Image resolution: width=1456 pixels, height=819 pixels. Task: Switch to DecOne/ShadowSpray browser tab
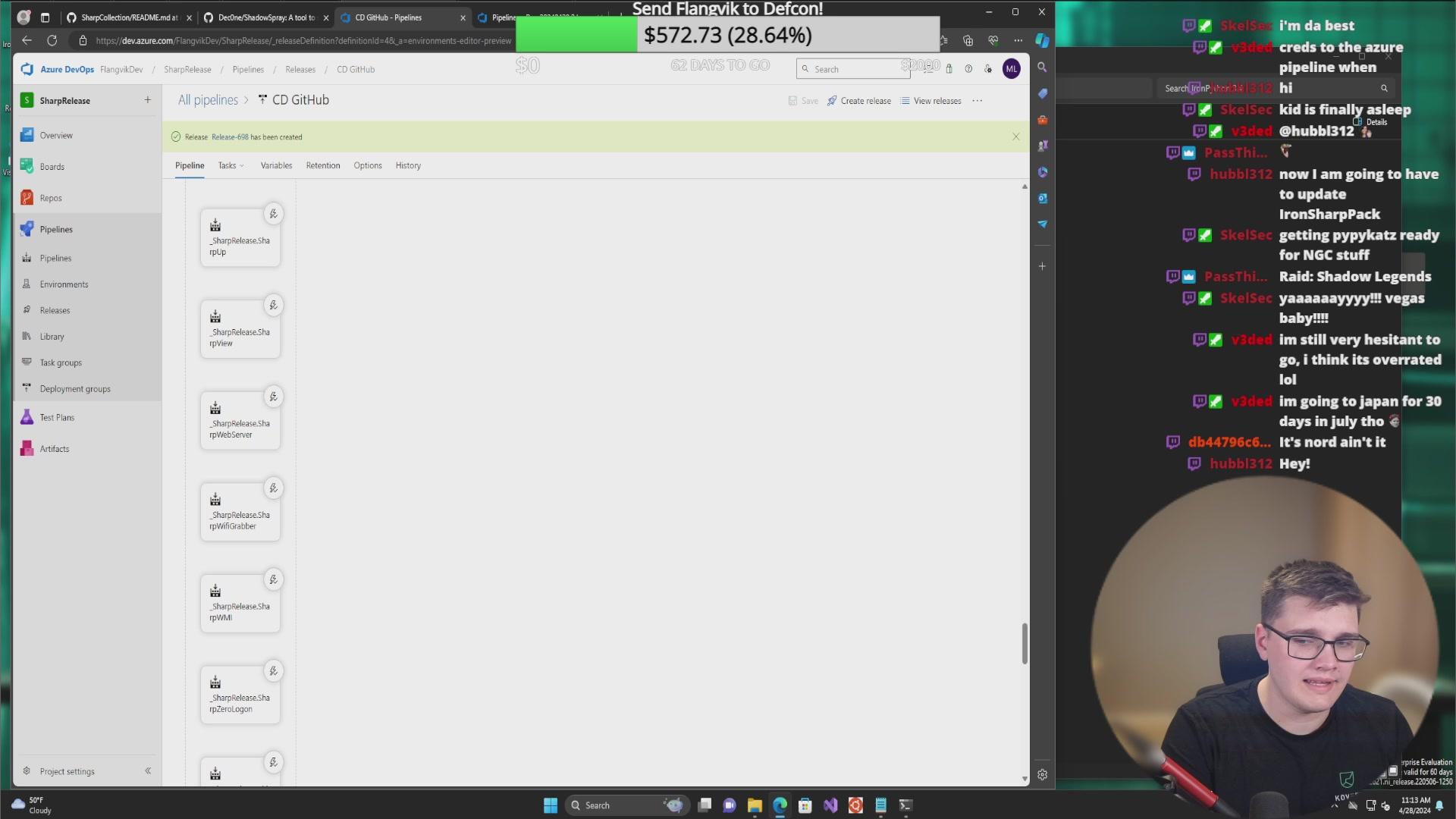(x=267, y=17)
